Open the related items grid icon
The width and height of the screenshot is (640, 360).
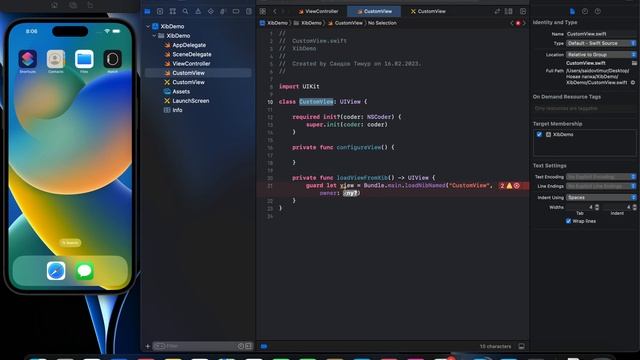tap(263, 11)
